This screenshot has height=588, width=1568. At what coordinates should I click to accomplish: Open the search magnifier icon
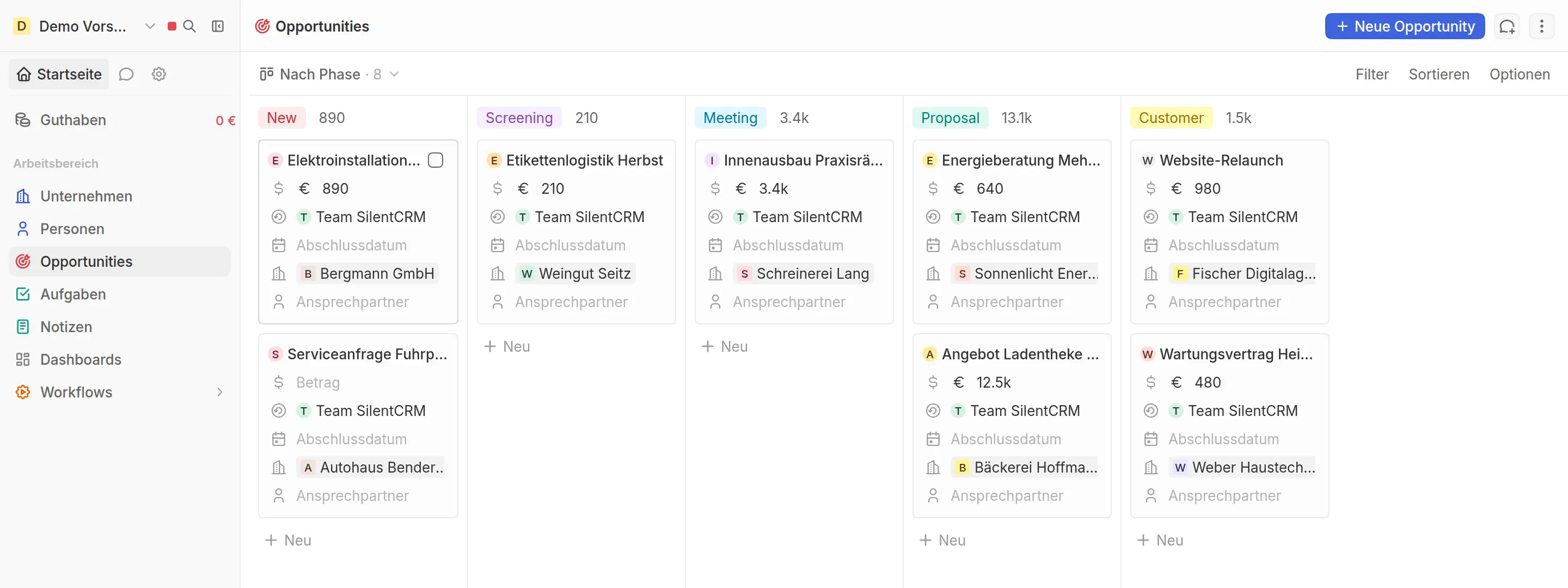tap(189, 26)
